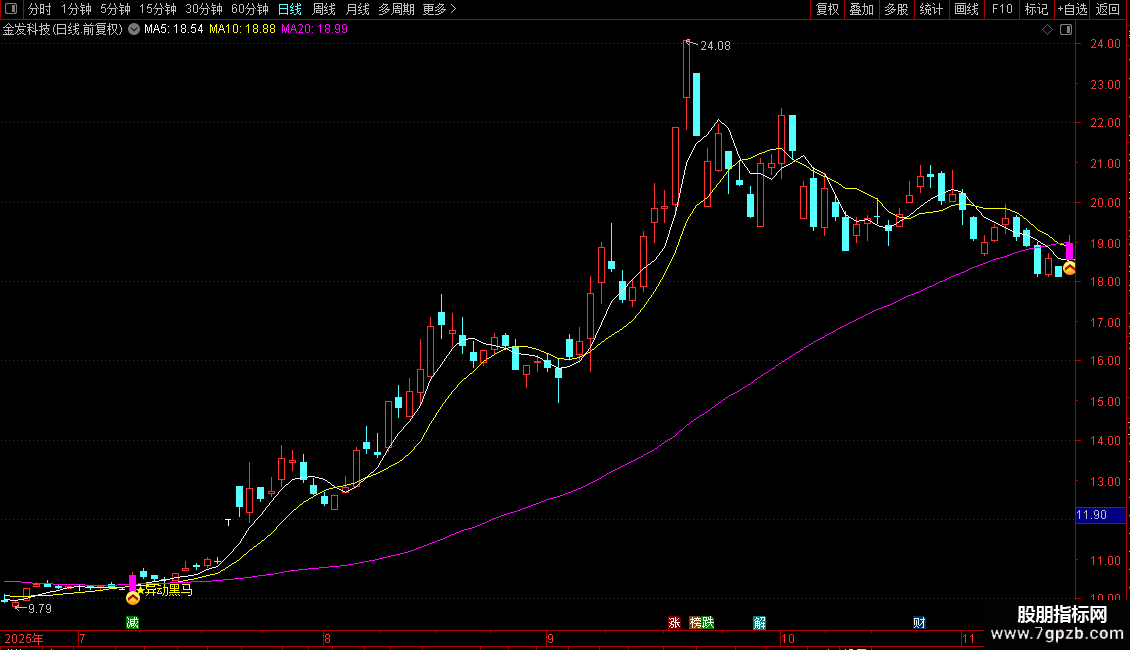Select the 分时 intraday tab
Image resolution: width=1130 pixels, height=650 pixels.
40,9
